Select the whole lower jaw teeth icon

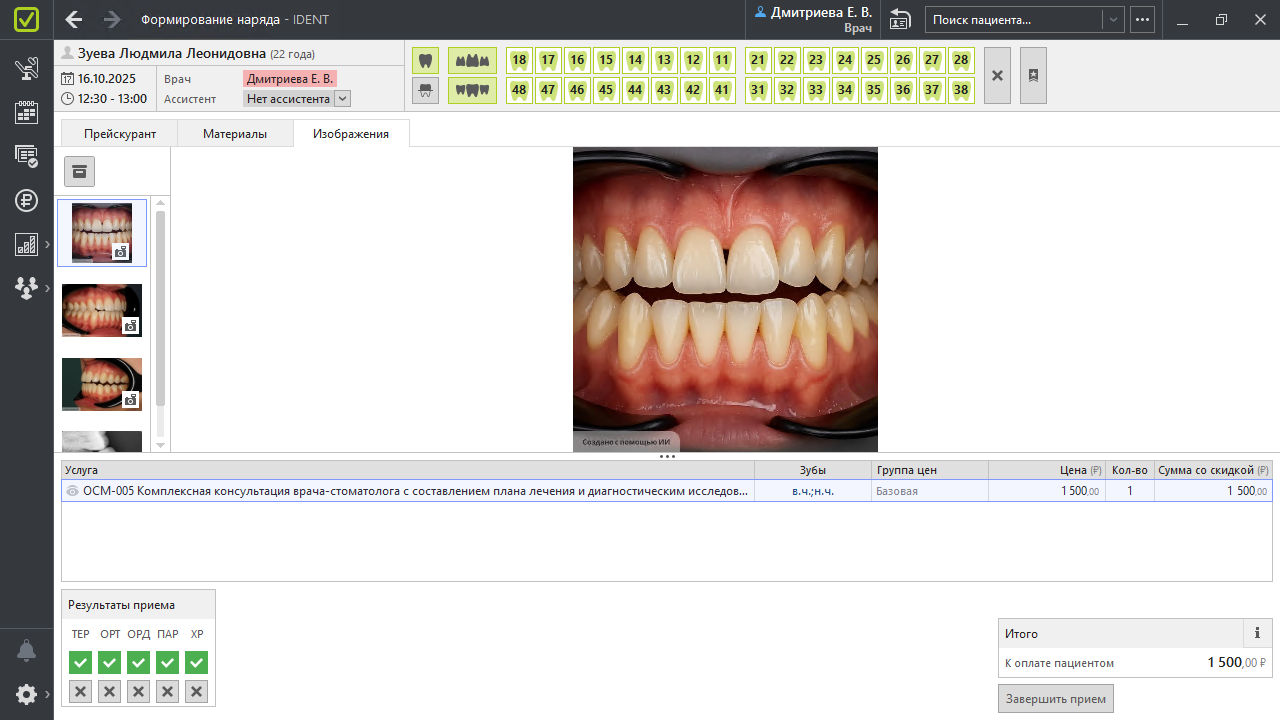472,90
